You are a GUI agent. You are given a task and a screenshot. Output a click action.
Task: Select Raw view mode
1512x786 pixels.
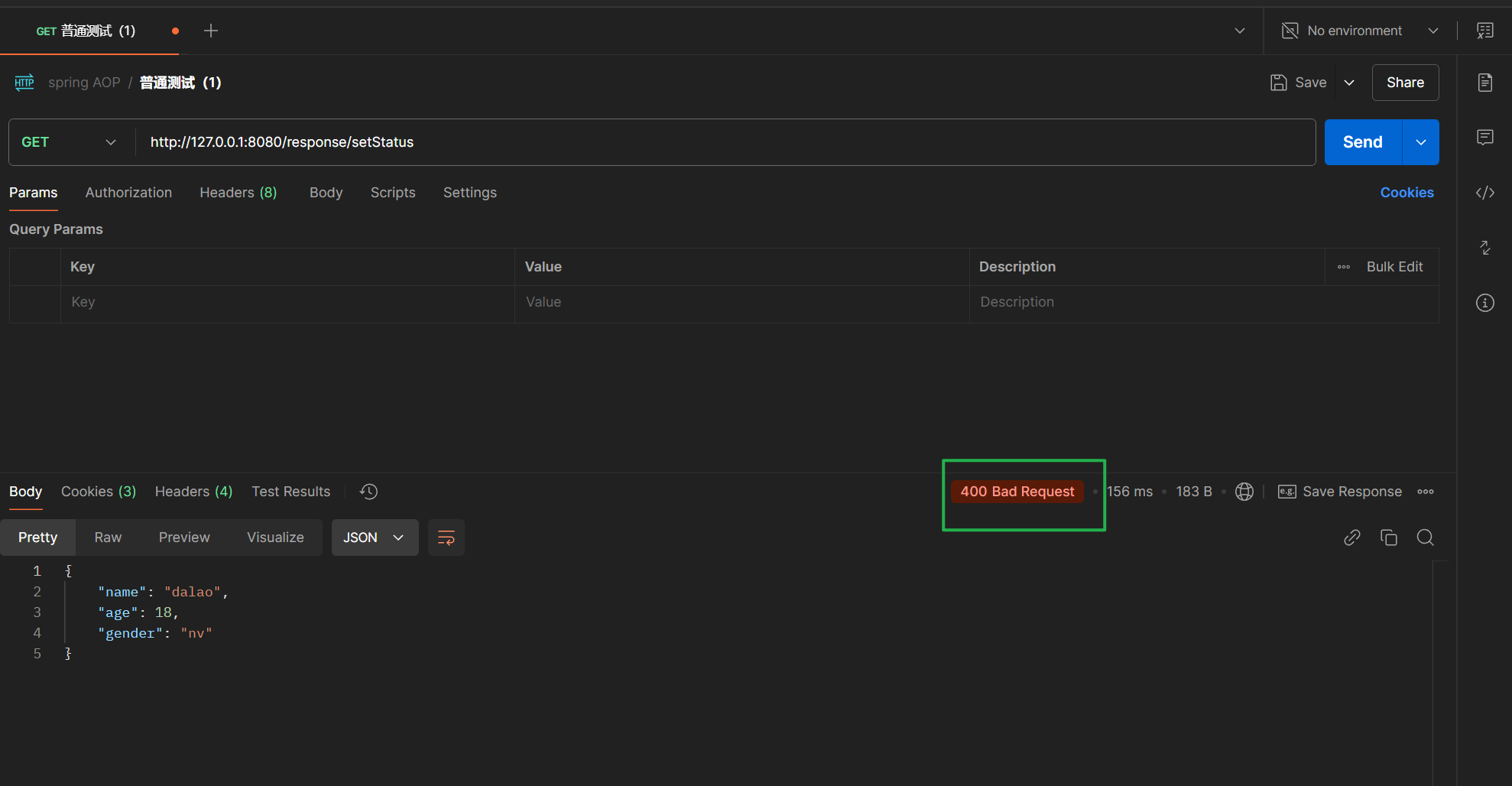pyautogui.click(x=108, y=538)
